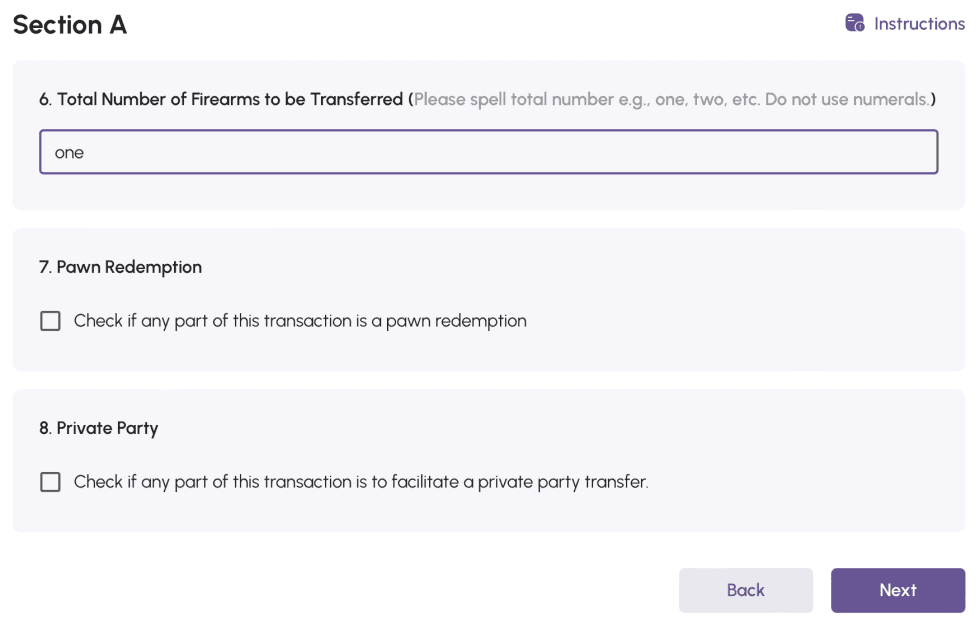Enable the private party transfer checkbox
Screen dimensions: 980x633
point(50,482)
